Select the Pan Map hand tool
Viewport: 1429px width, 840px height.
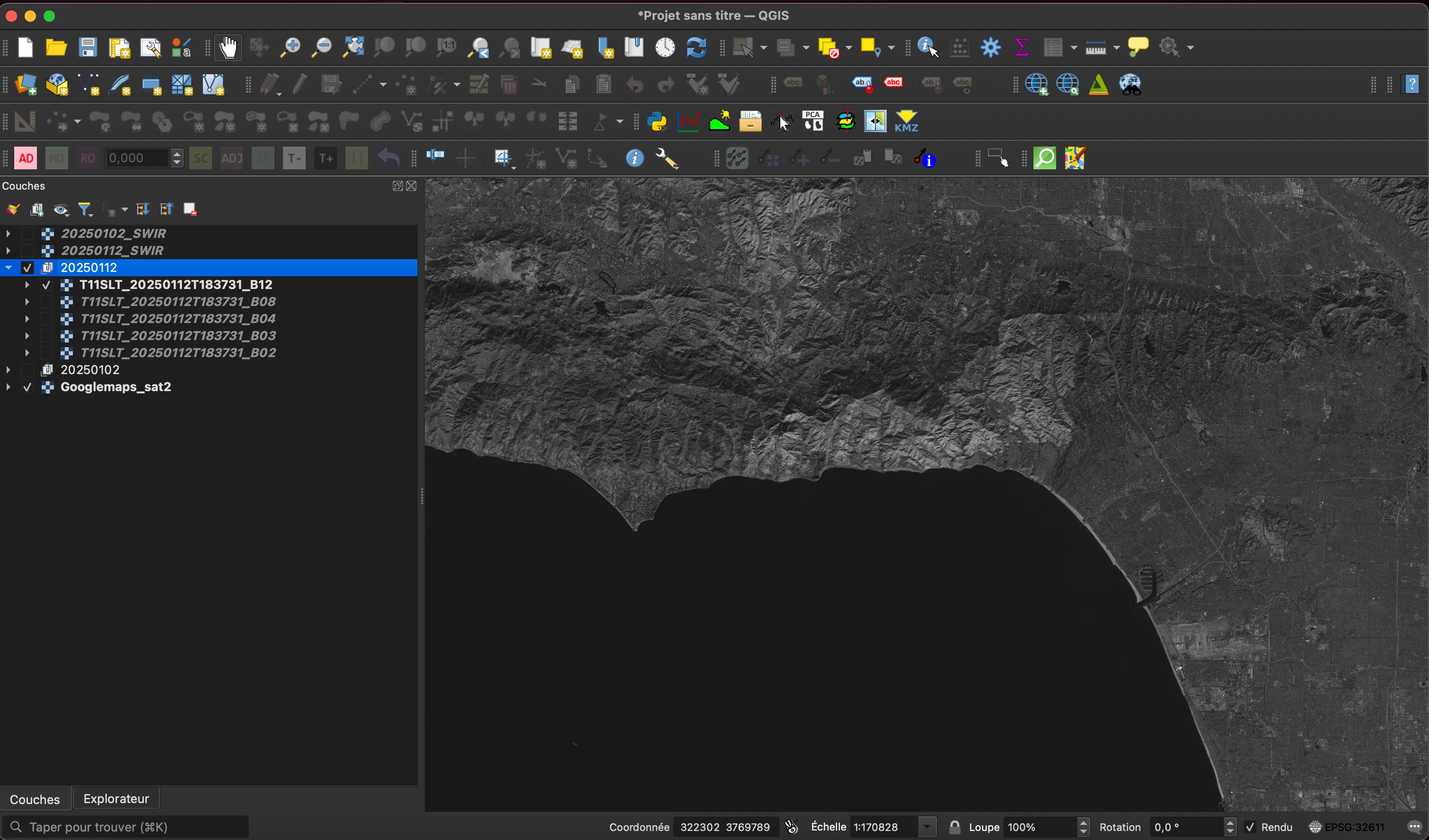tap(228, 48)
